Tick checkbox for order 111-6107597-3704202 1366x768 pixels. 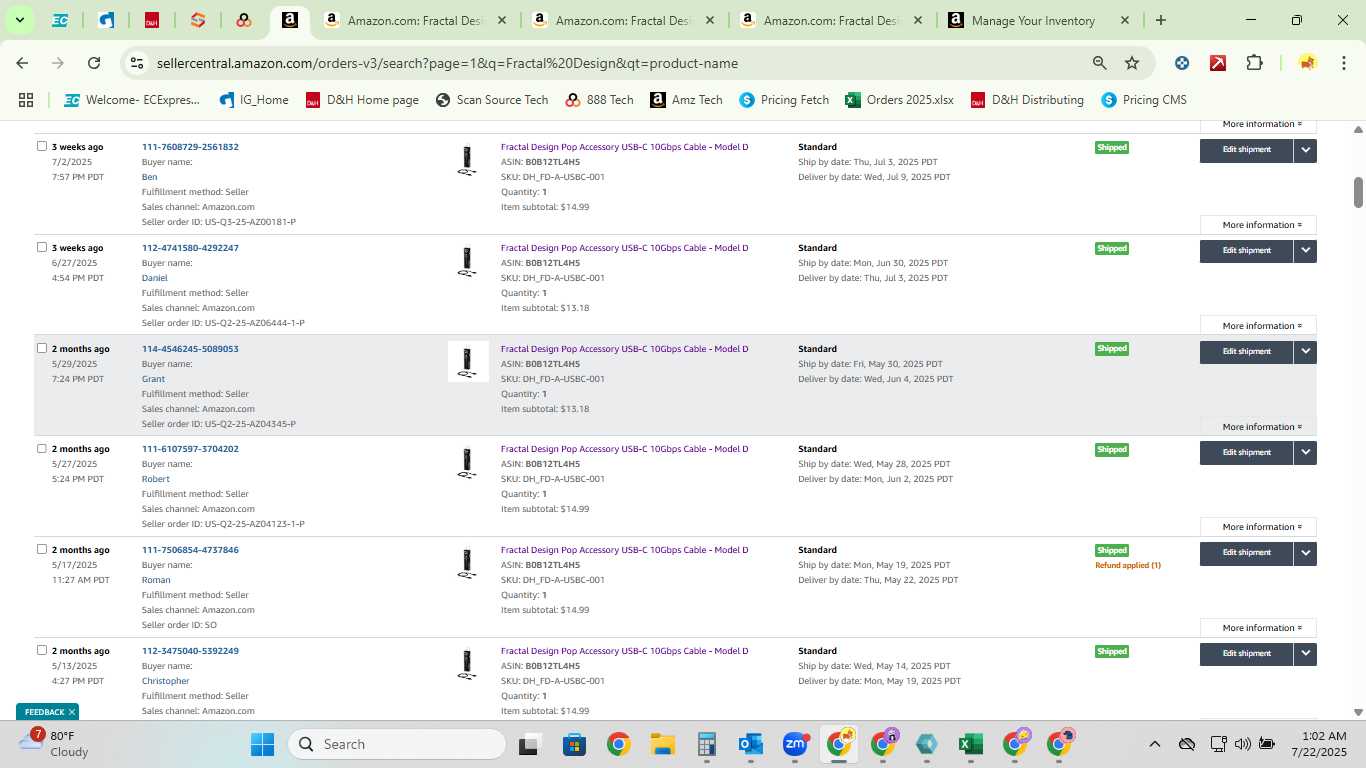42,448
